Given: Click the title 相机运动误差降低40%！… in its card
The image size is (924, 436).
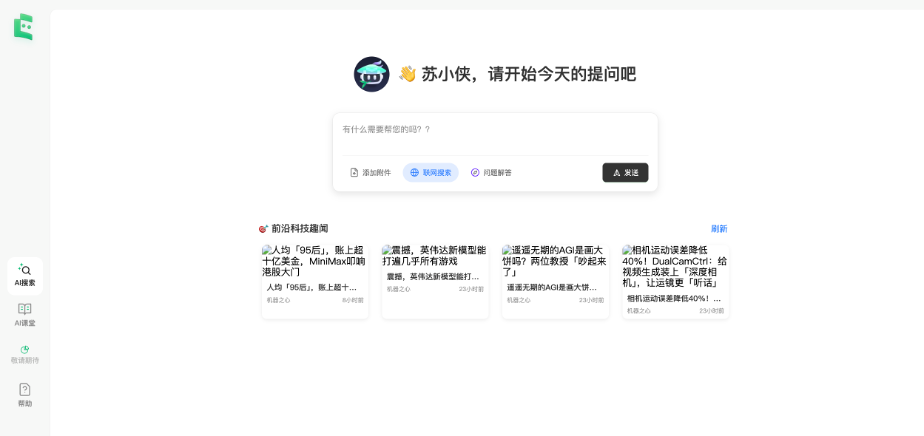Looking at the screenshot, I should 674,299.
